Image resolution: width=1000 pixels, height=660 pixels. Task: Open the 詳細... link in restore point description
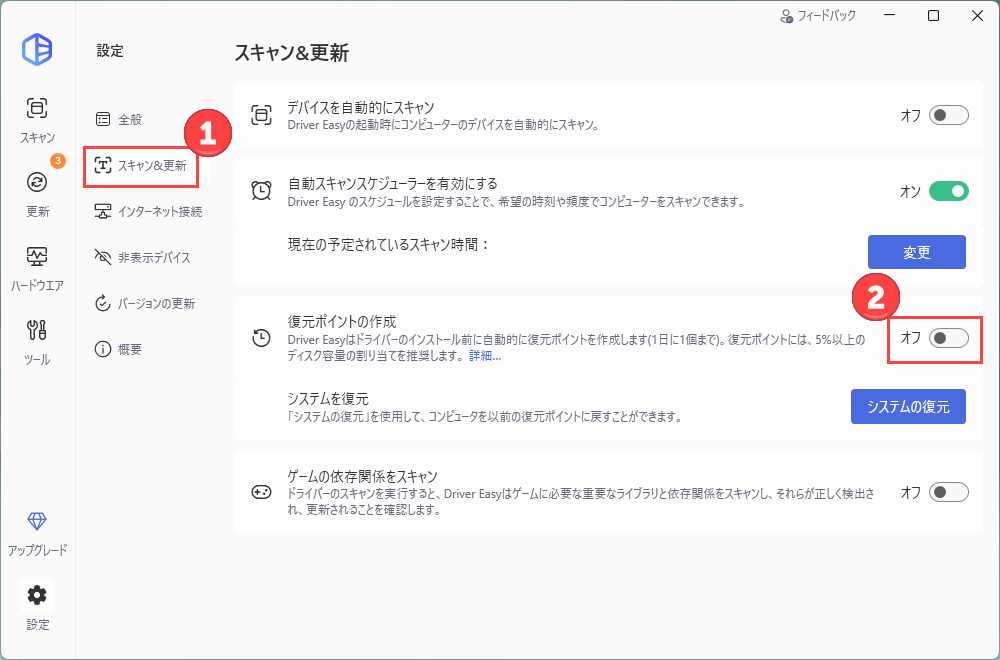click(x=485, y=356)
